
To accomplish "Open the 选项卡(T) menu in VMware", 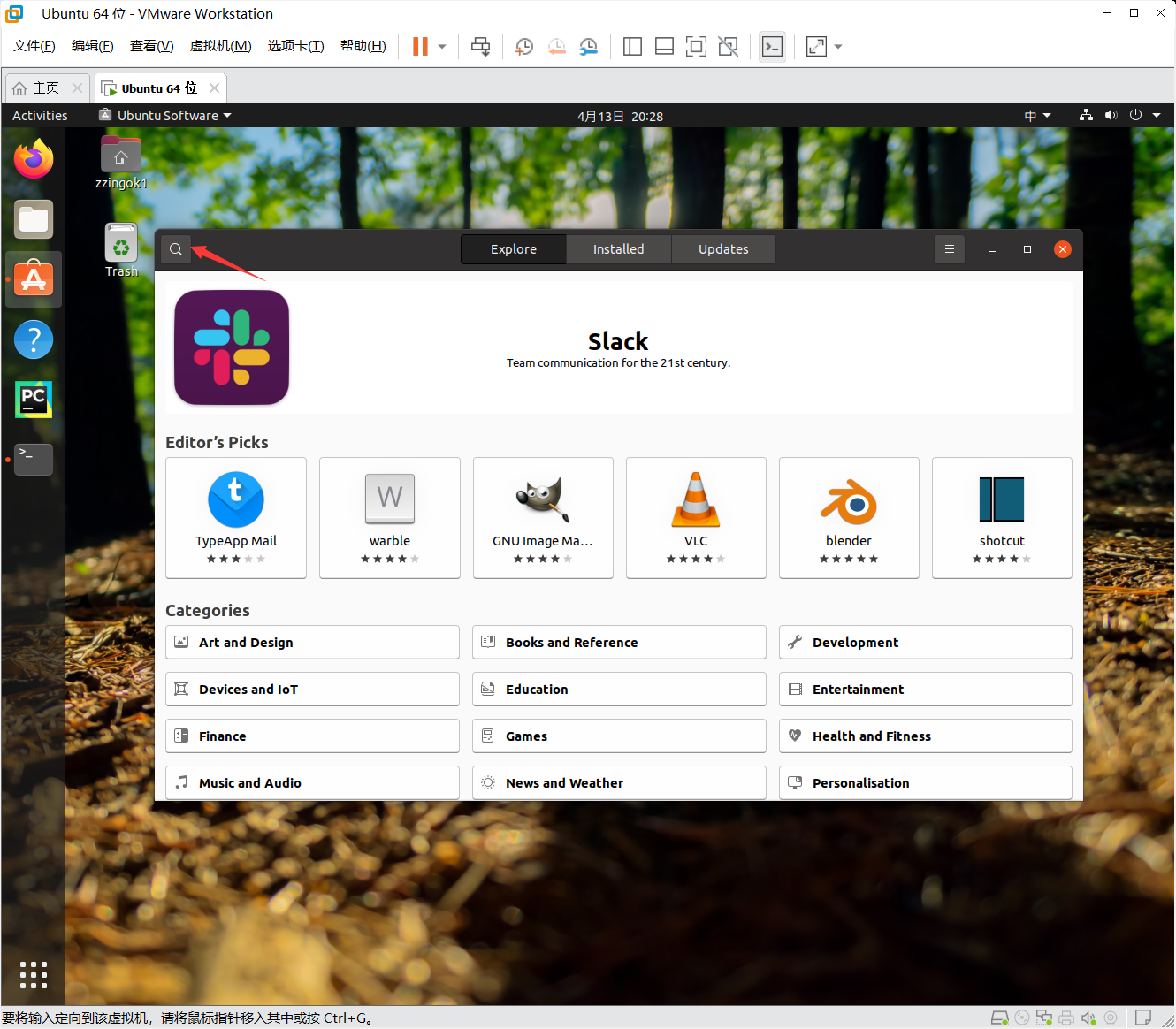I will (296, 46).
